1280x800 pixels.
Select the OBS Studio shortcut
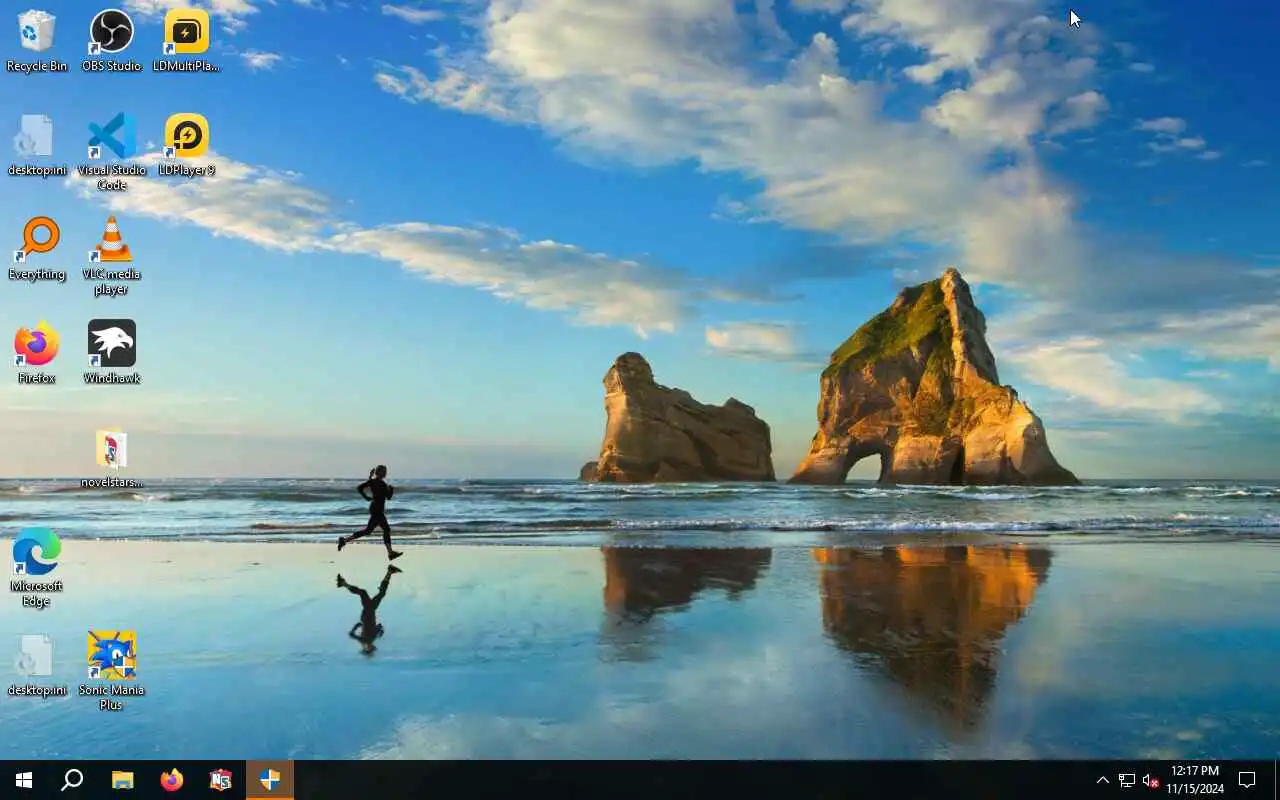(111, 41)
